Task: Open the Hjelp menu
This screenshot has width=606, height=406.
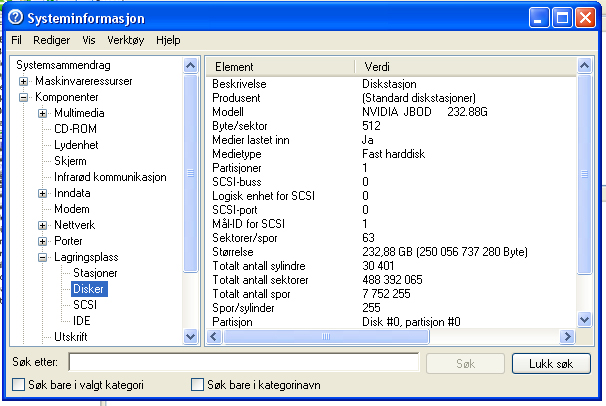Action: click(168, 40)
